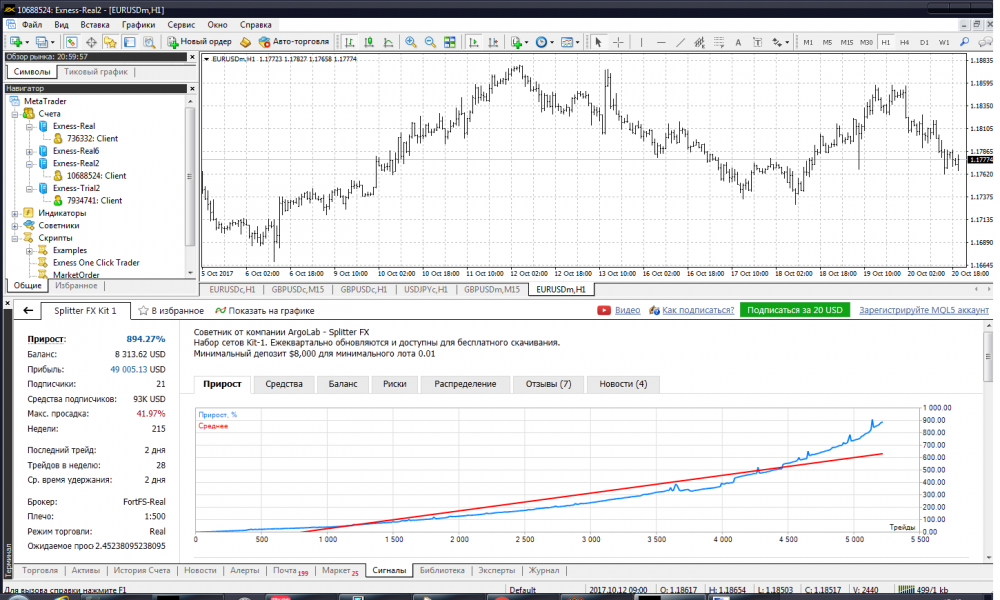Screen dimensions: 1000x600
Task: Toggle the Terminal window icon
Action: (x=129, y=42)
